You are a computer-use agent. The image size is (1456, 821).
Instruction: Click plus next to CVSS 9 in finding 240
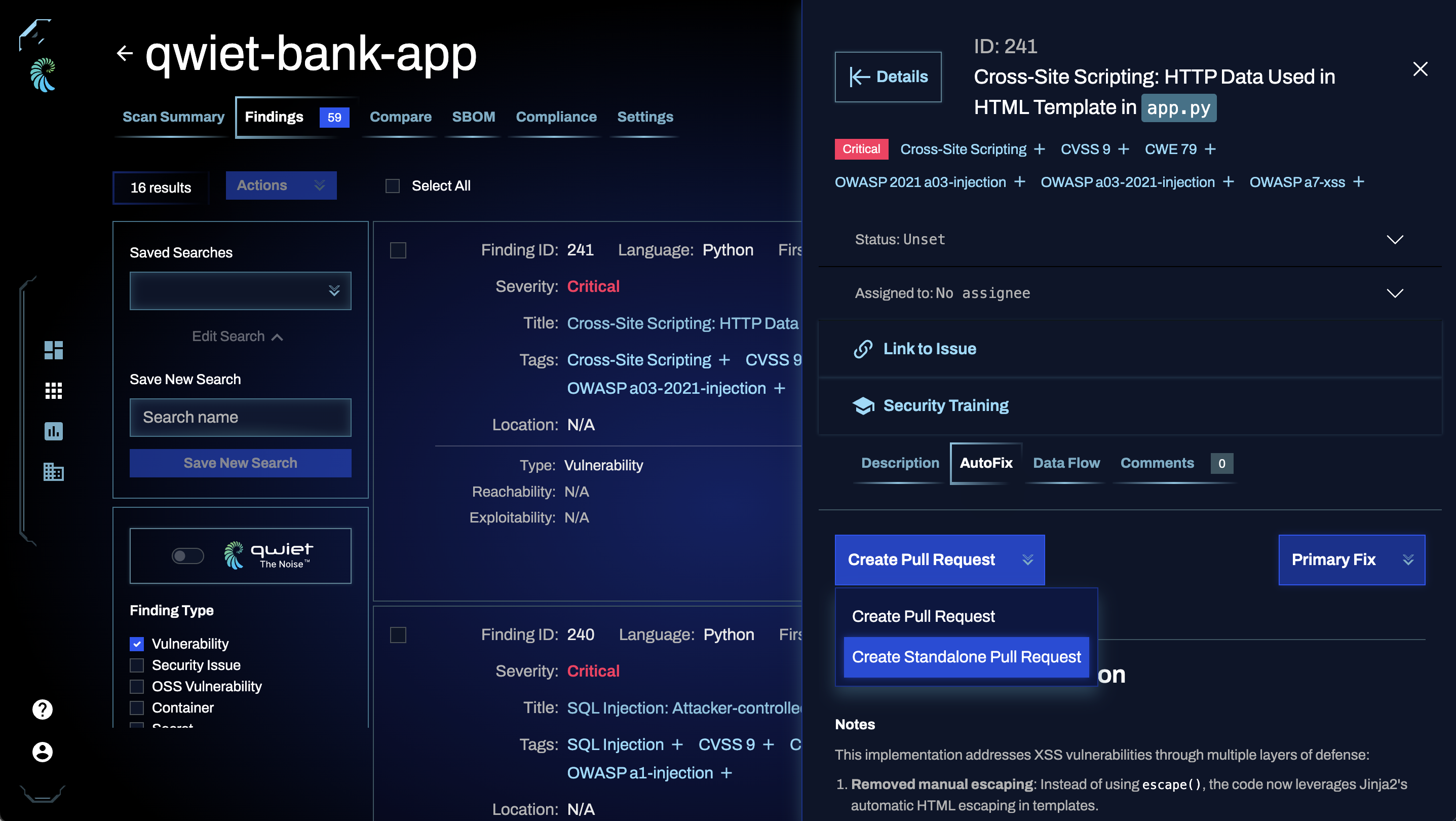[x=768, y=744]
